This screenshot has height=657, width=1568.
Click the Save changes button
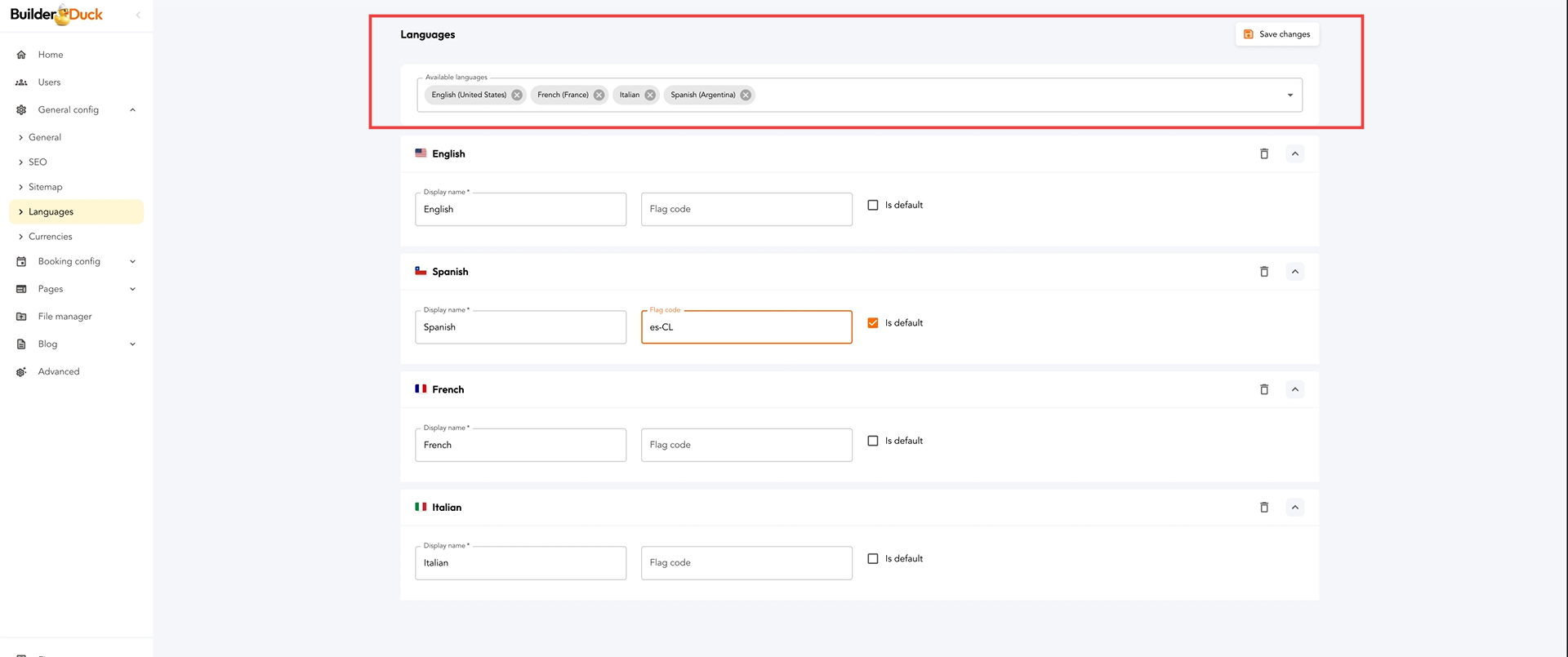coord(1276,34)
